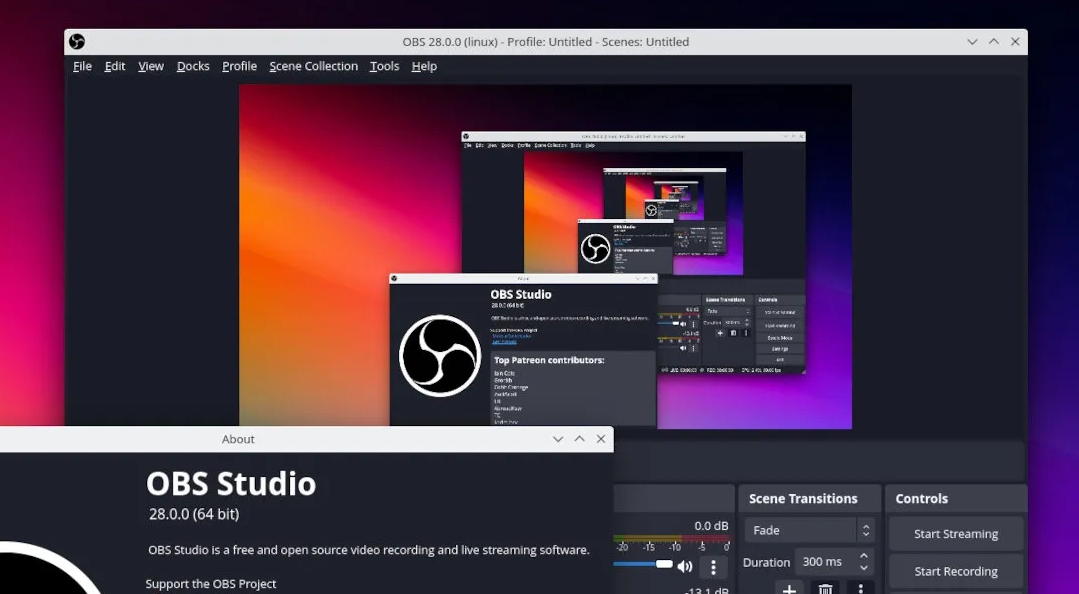Click the audio level meter bar

pyautogui.click(x=671, y=538)
